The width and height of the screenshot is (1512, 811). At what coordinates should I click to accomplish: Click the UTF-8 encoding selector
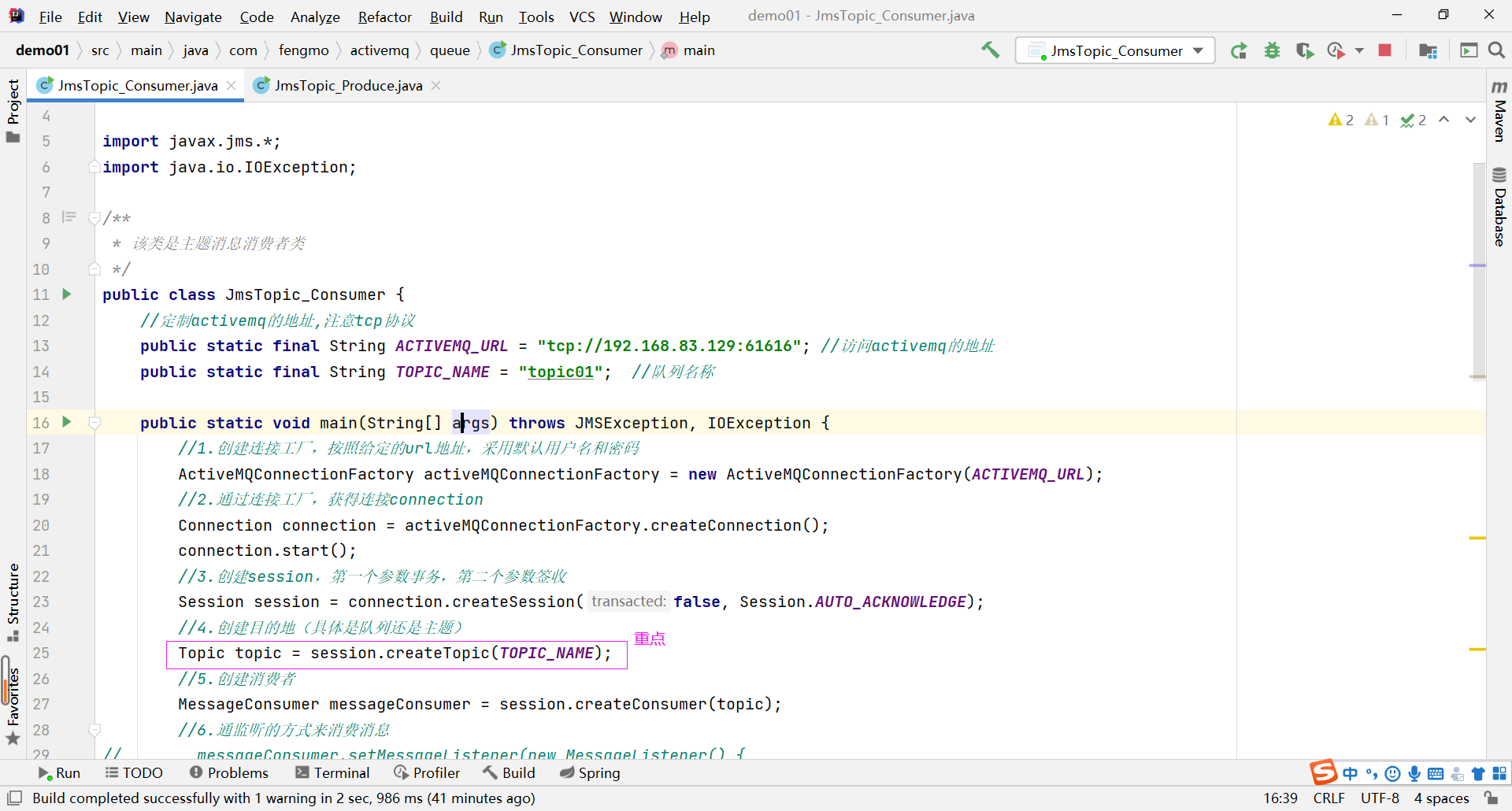click(1380, 798)
